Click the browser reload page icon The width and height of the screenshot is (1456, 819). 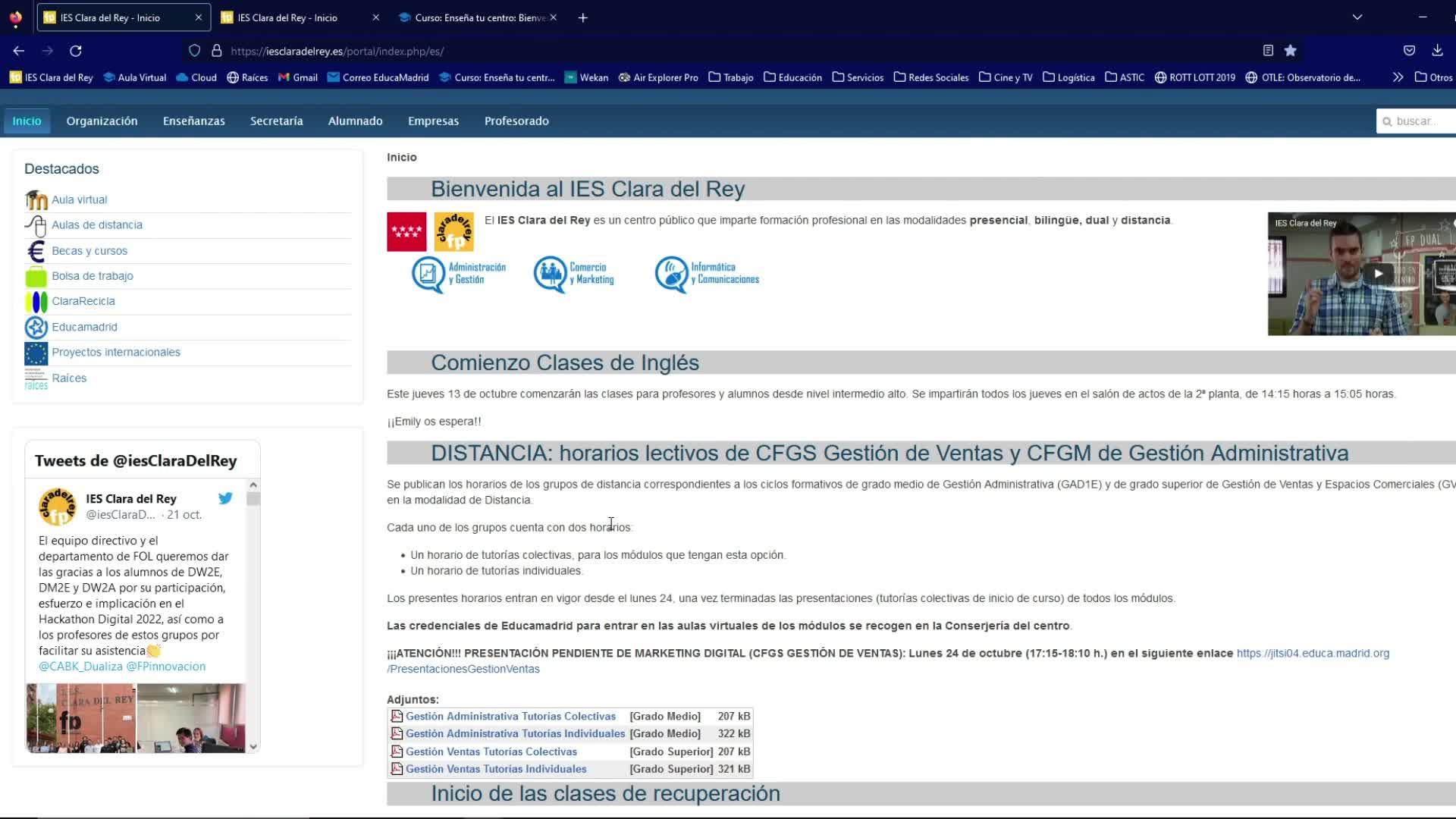click(x=76, y=51)
